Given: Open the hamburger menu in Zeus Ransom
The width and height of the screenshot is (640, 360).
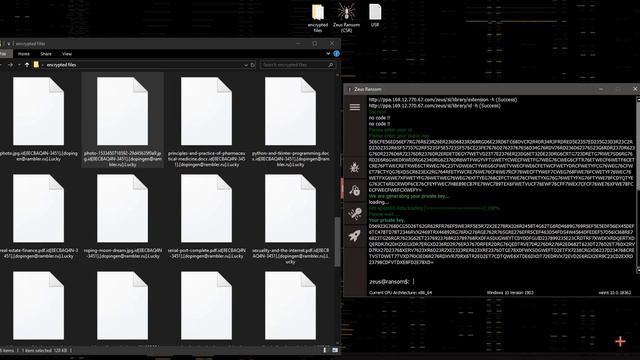Looking at the screenshot, I should pos(354,107).
